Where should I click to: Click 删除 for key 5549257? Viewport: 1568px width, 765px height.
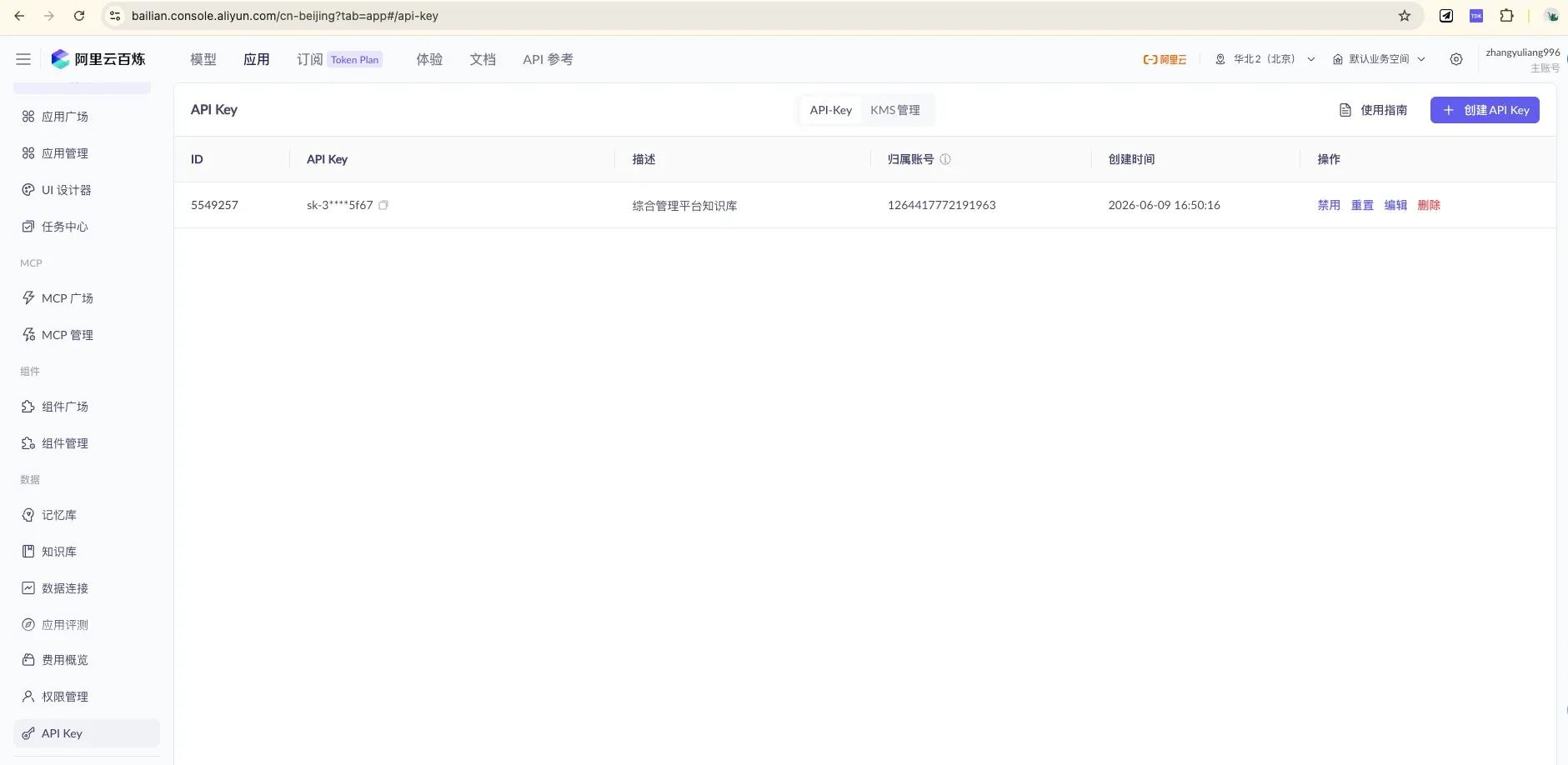(x=1429, y=205)
